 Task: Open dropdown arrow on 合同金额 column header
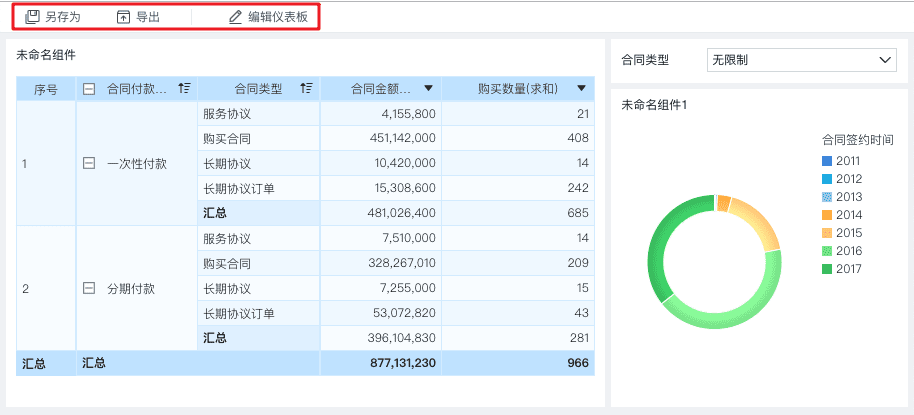(429, 89)
